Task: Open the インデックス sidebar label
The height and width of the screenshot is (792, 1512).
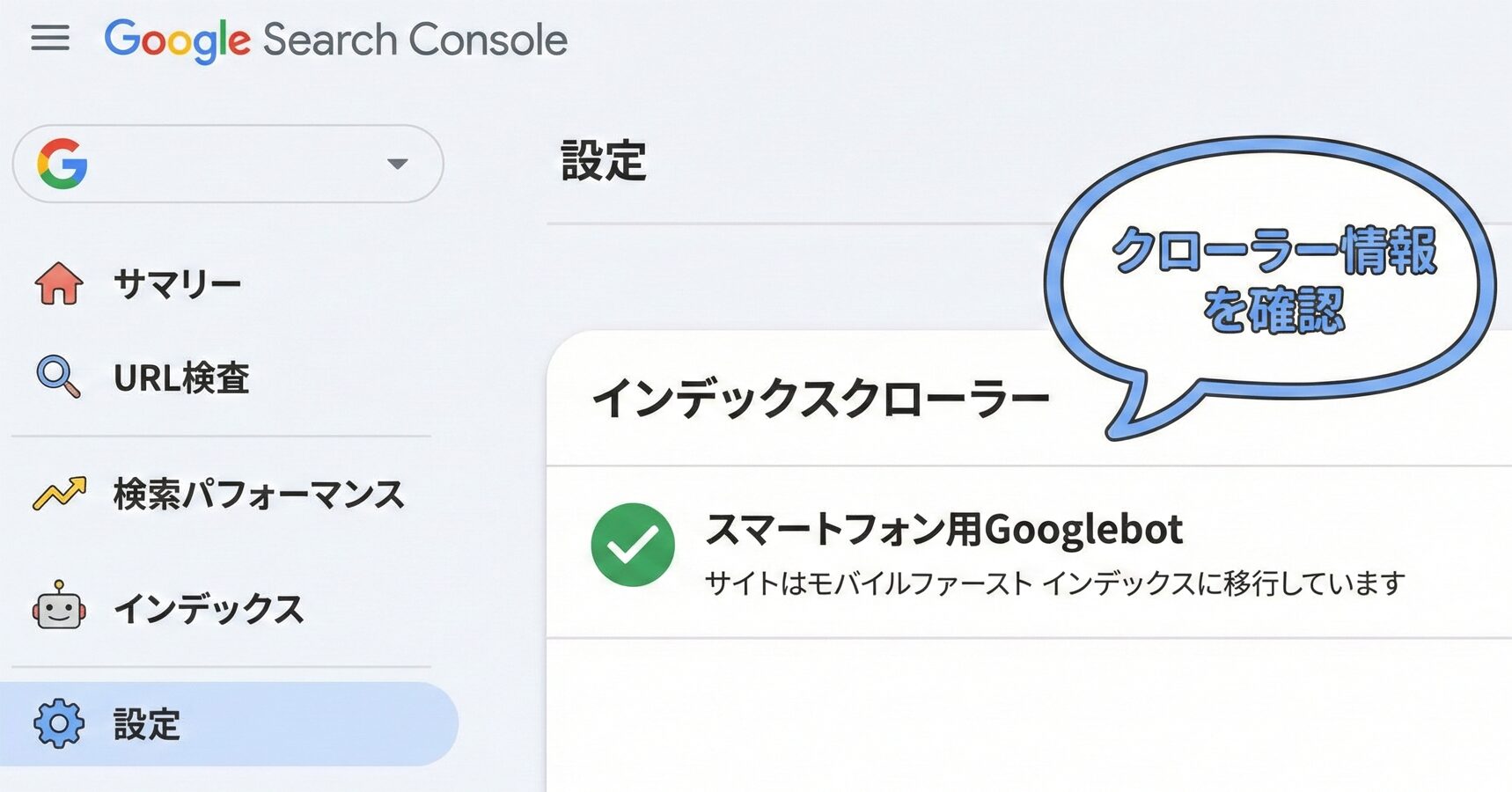Action: click(209, 608)
